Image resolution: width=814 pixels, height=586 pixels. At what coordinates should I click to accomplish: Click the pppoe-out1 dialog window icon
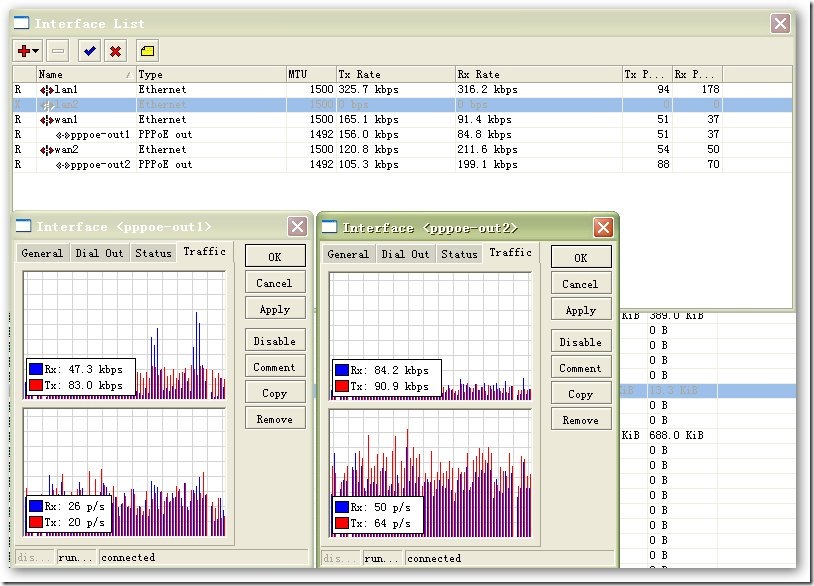23,226
